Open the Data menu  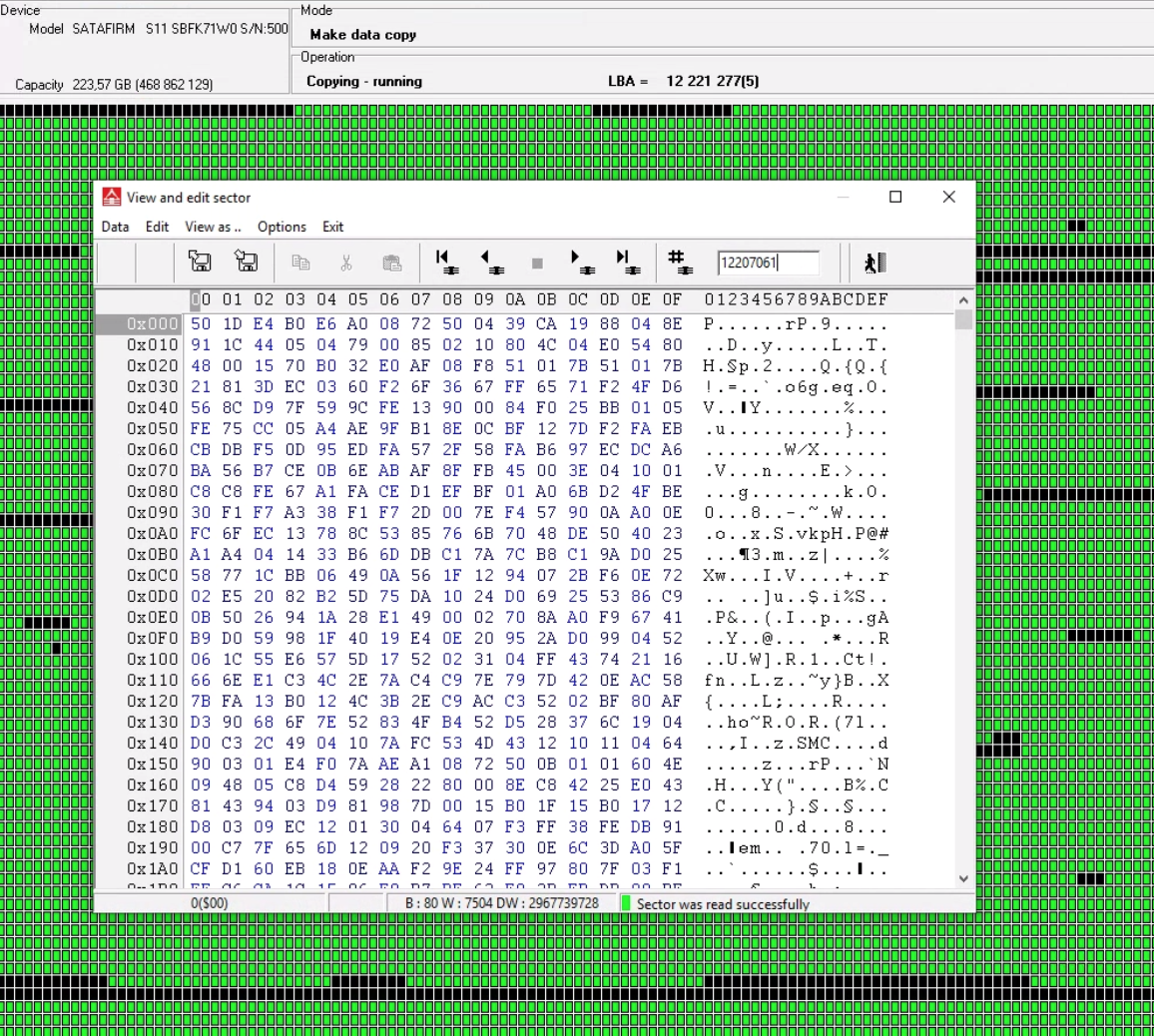pos(116,227)
